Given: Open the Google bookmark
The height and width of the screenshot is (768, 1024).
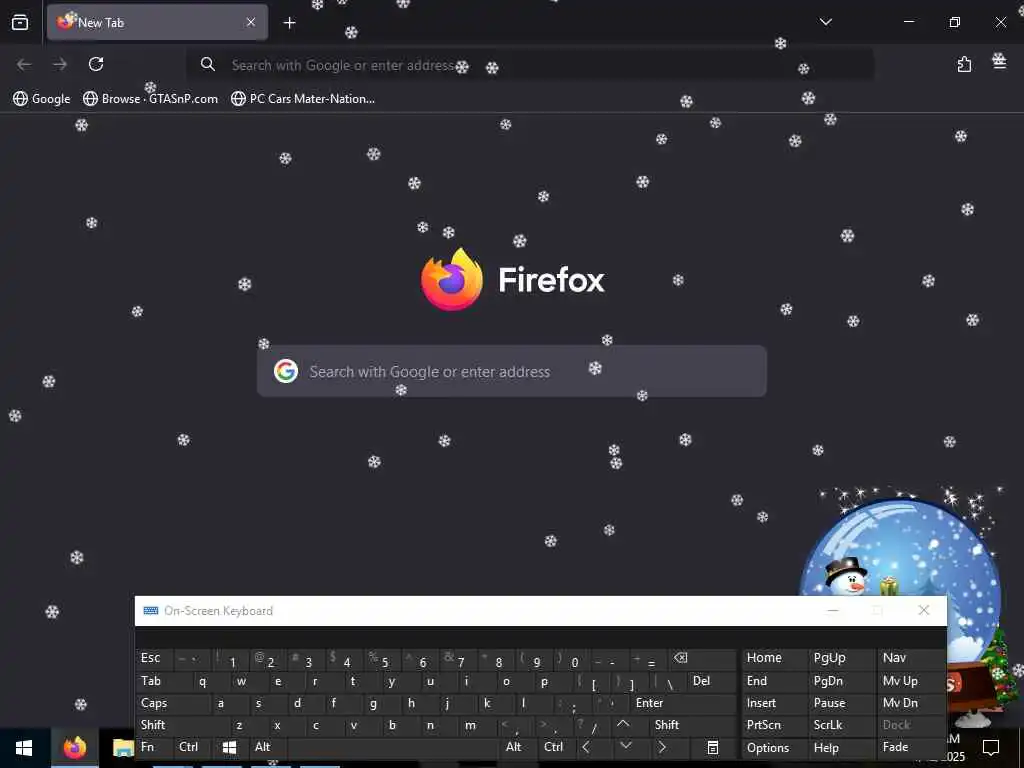Looking at the screenshot, I should tap(42, 99).
